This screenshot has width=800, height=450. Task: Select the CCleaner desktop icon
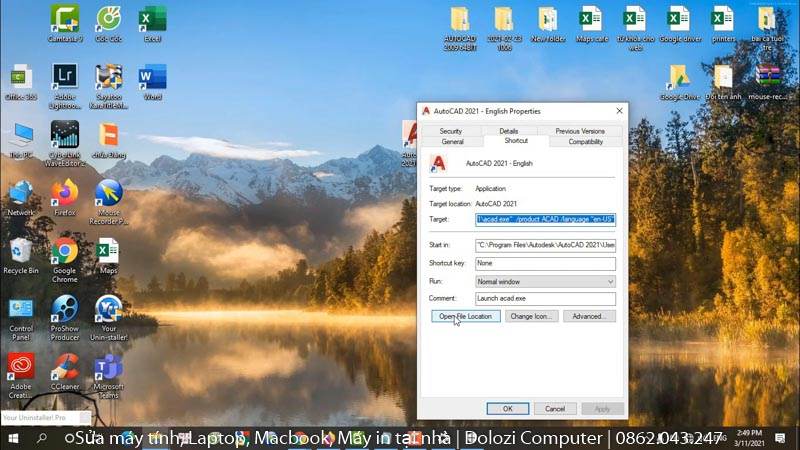65,367
